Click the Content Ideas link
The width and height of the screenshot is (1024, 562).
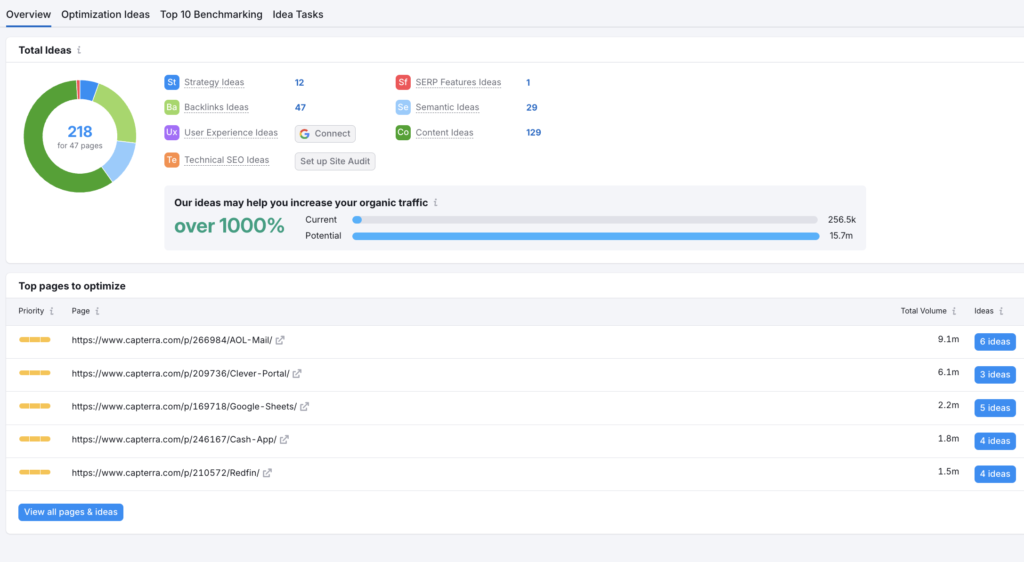444,133
